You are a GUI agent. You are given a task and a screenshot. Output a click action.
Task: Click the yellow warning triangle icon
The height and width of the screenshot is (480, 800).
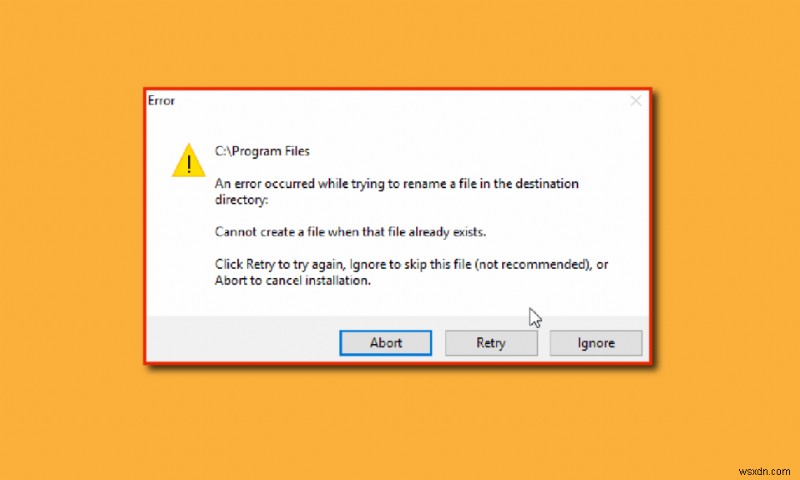pyautogui.click(x=189, y=161)
